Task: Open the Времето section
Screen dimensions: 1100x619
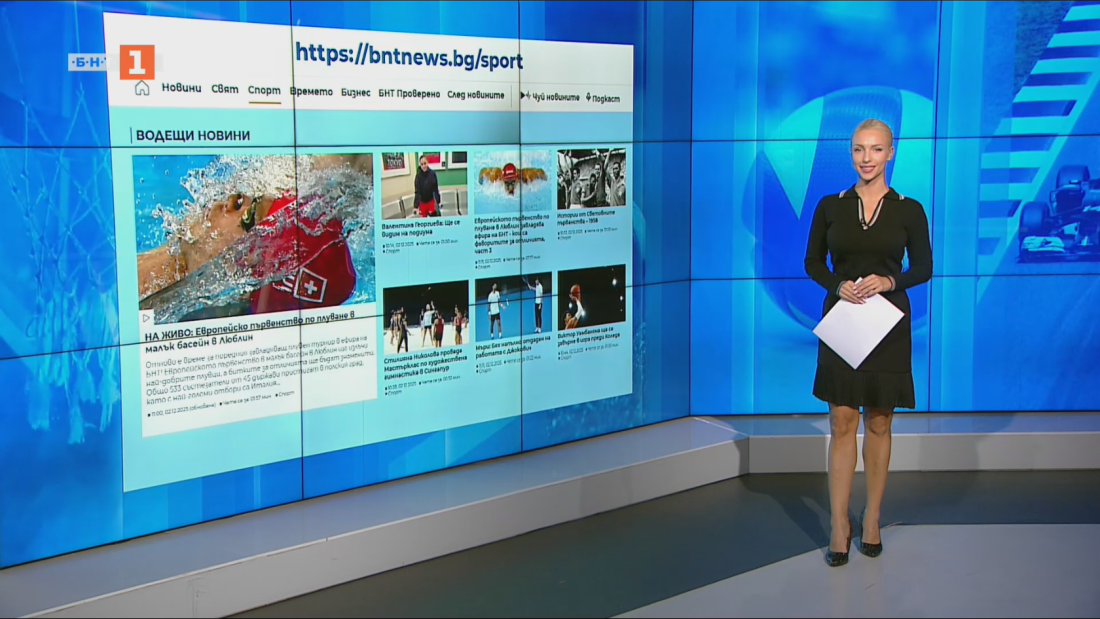Action: [311, 91]
